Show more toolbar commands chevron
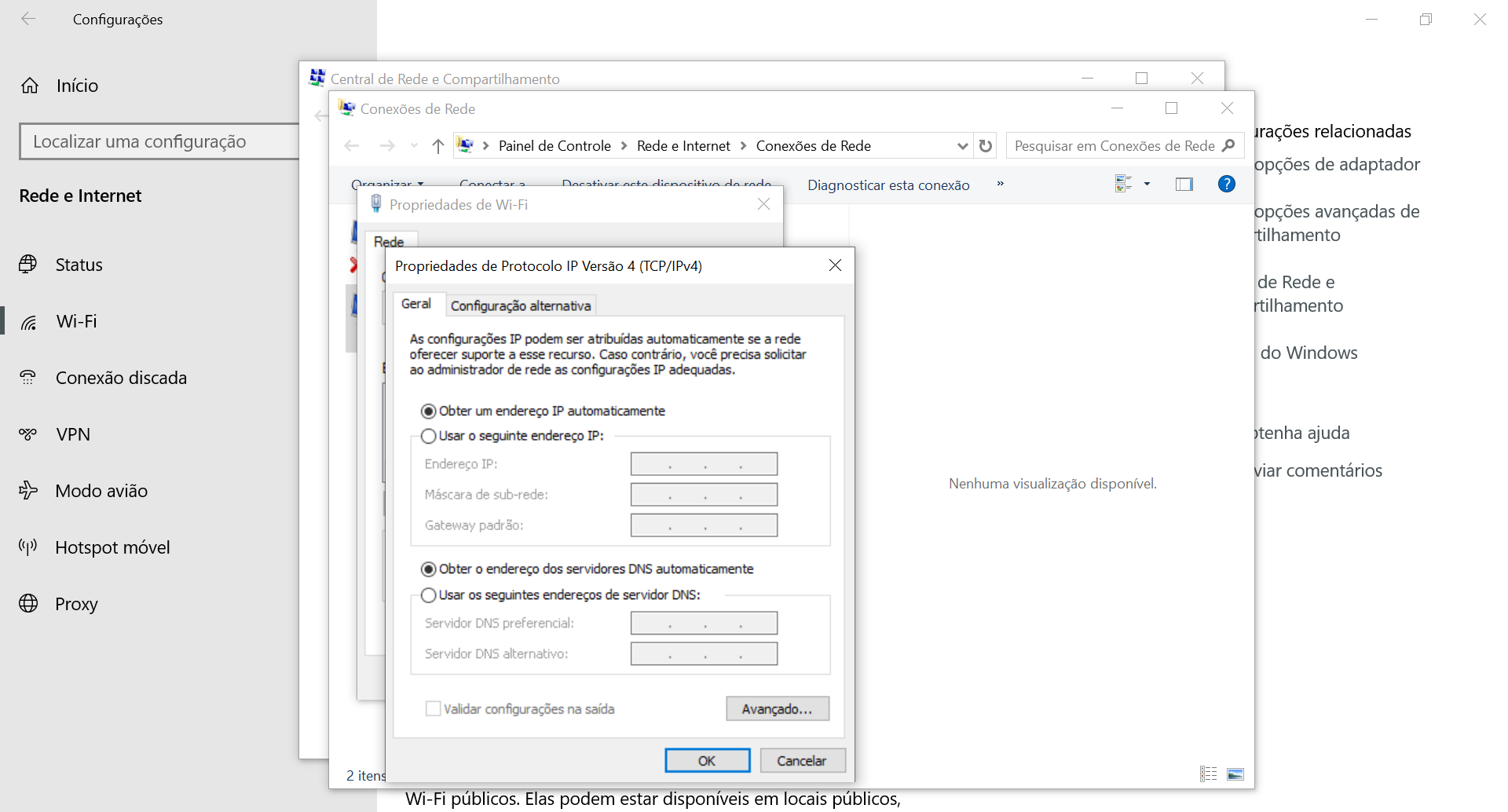1508x812 pixels. click(1001, 184)
